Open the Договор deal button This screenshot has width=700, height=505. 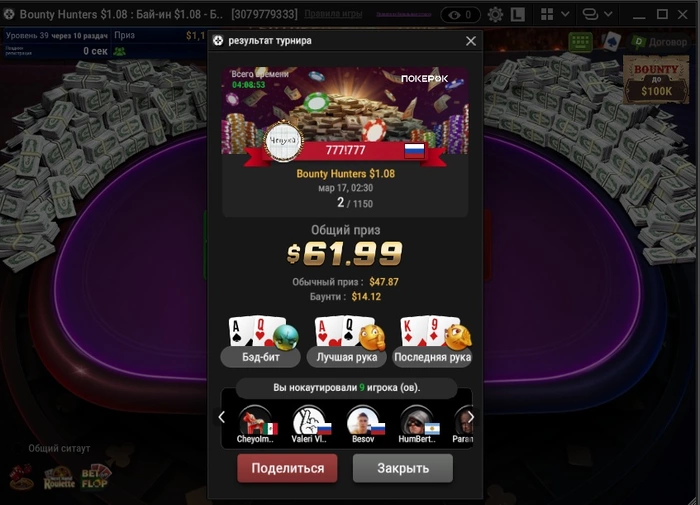660,42
